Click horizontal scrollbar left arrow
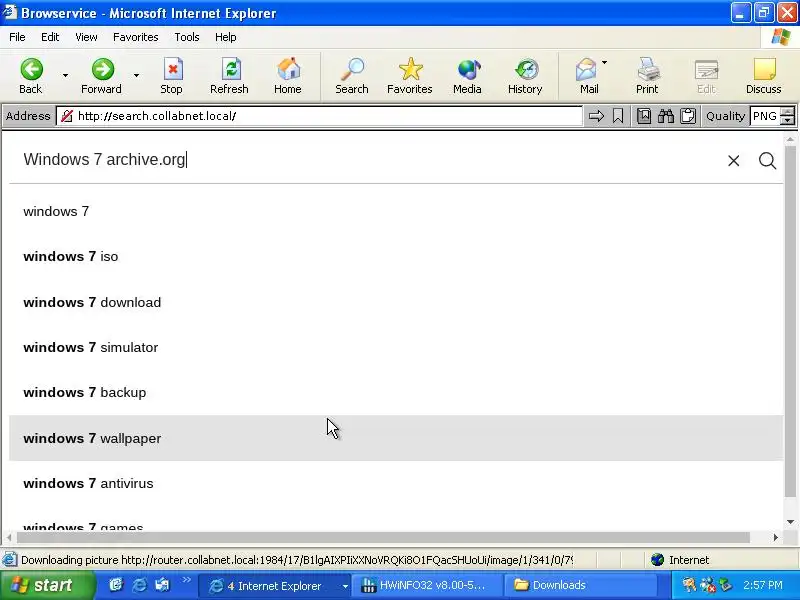This screenshot has height=600, width=800. 8,537
